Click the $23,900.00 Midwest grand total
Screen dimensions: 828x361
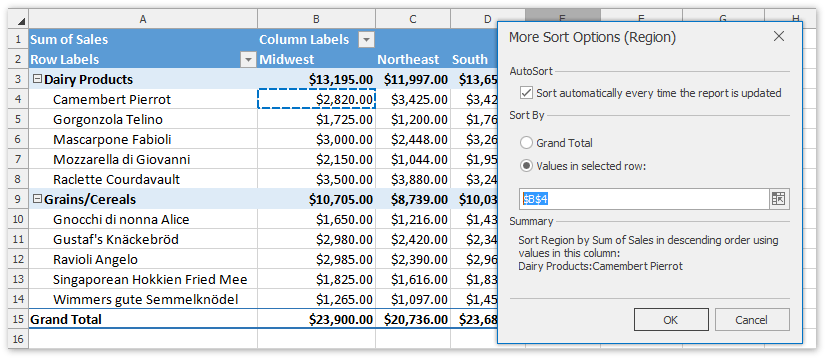[316, 319]
